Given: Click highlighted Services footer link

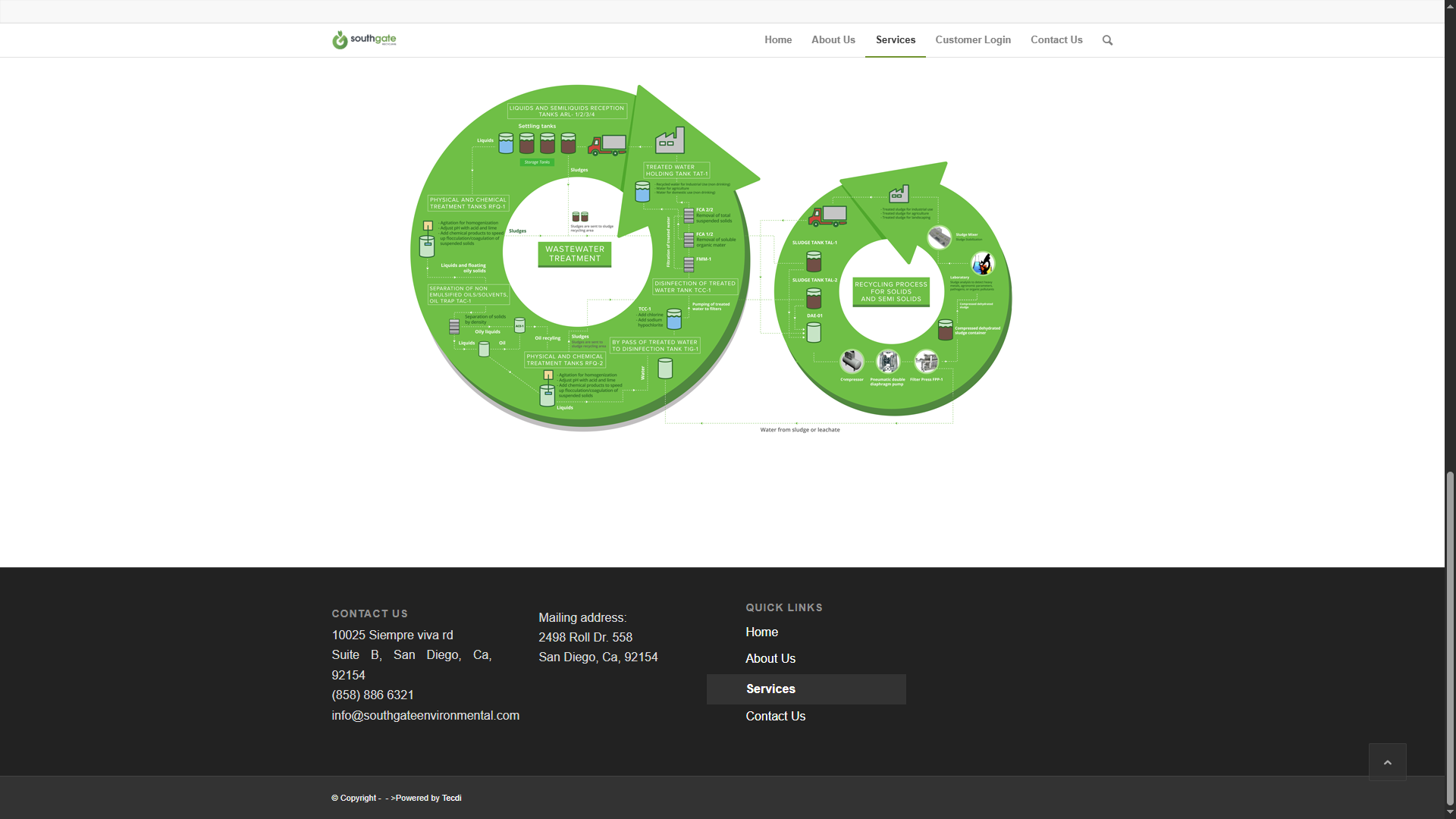Looking at the screenshot, I should click(x=770, y=689).
